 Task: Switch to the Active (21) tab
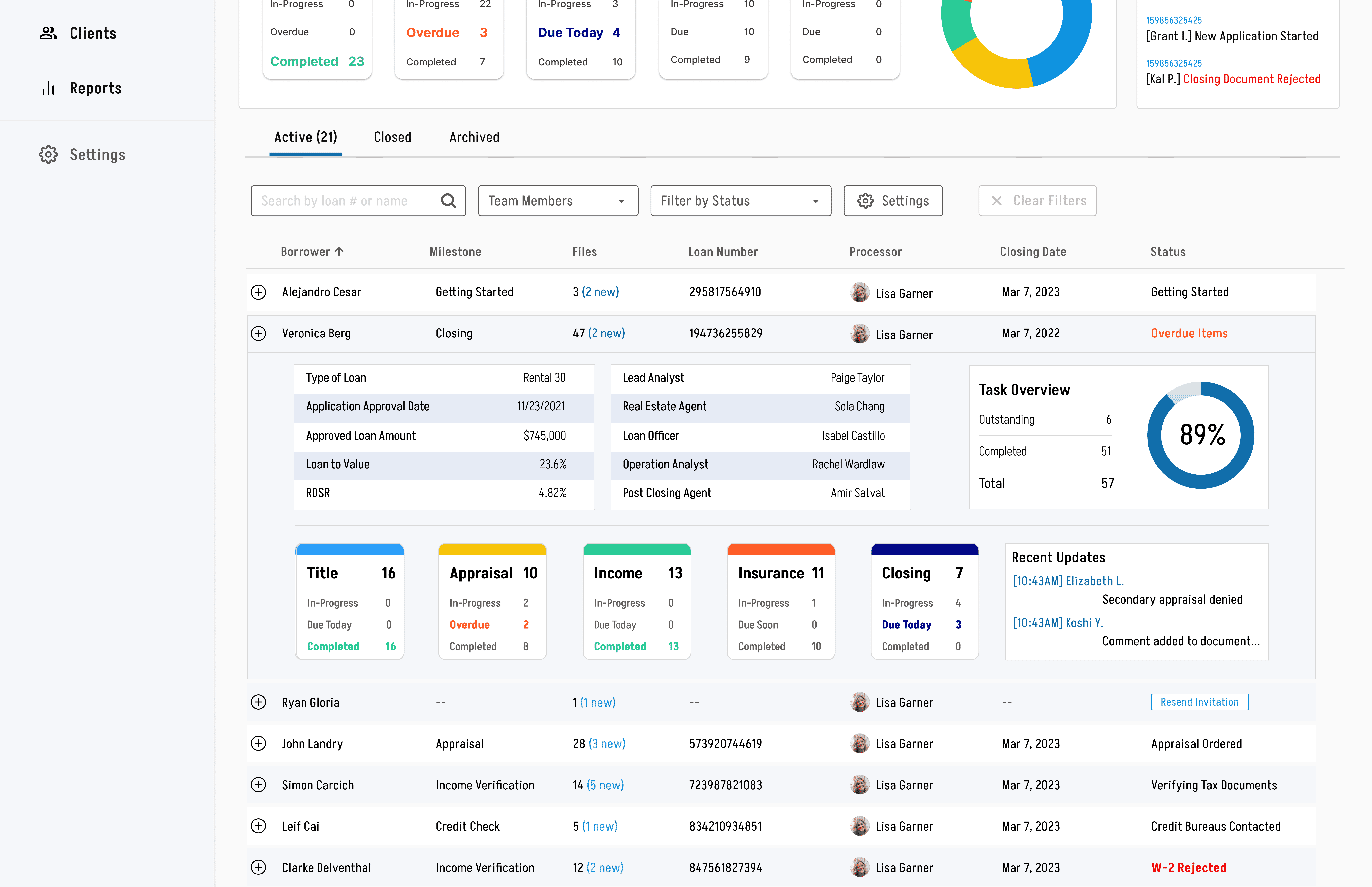306,137
